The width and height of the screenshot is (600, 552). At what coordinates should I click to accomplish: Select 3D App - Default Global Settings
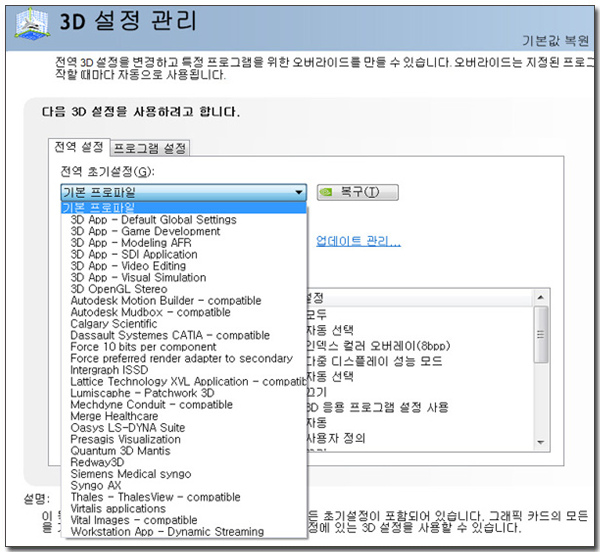point(153,220)
